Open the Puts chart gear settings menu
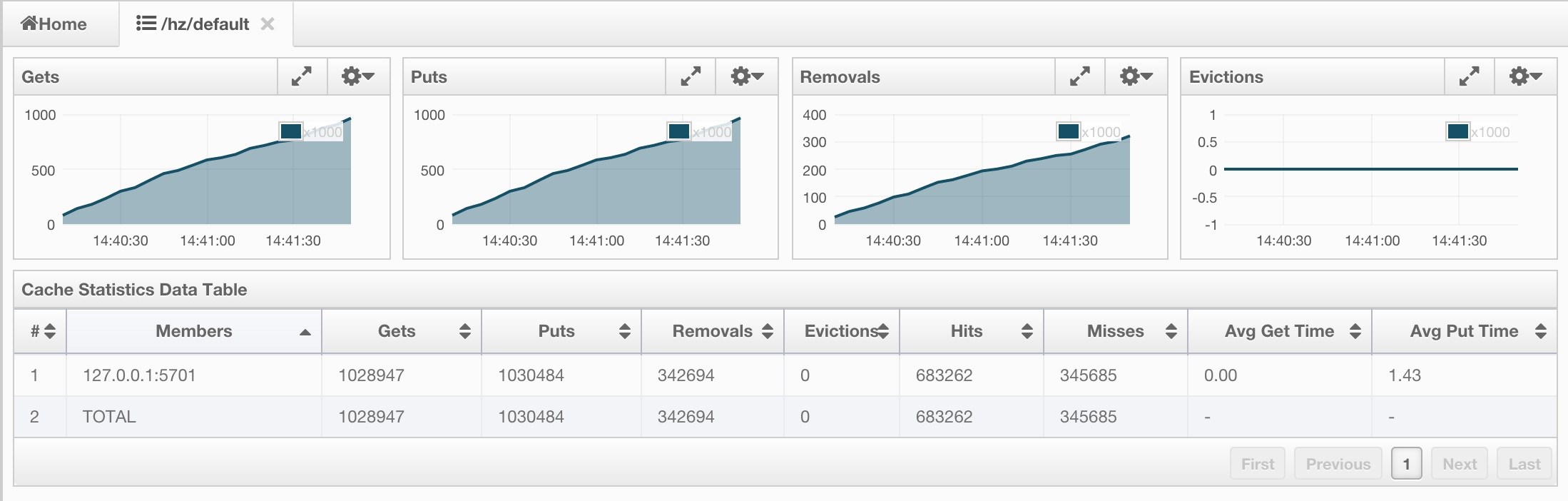1568x501 pixels. click(747, 76)
